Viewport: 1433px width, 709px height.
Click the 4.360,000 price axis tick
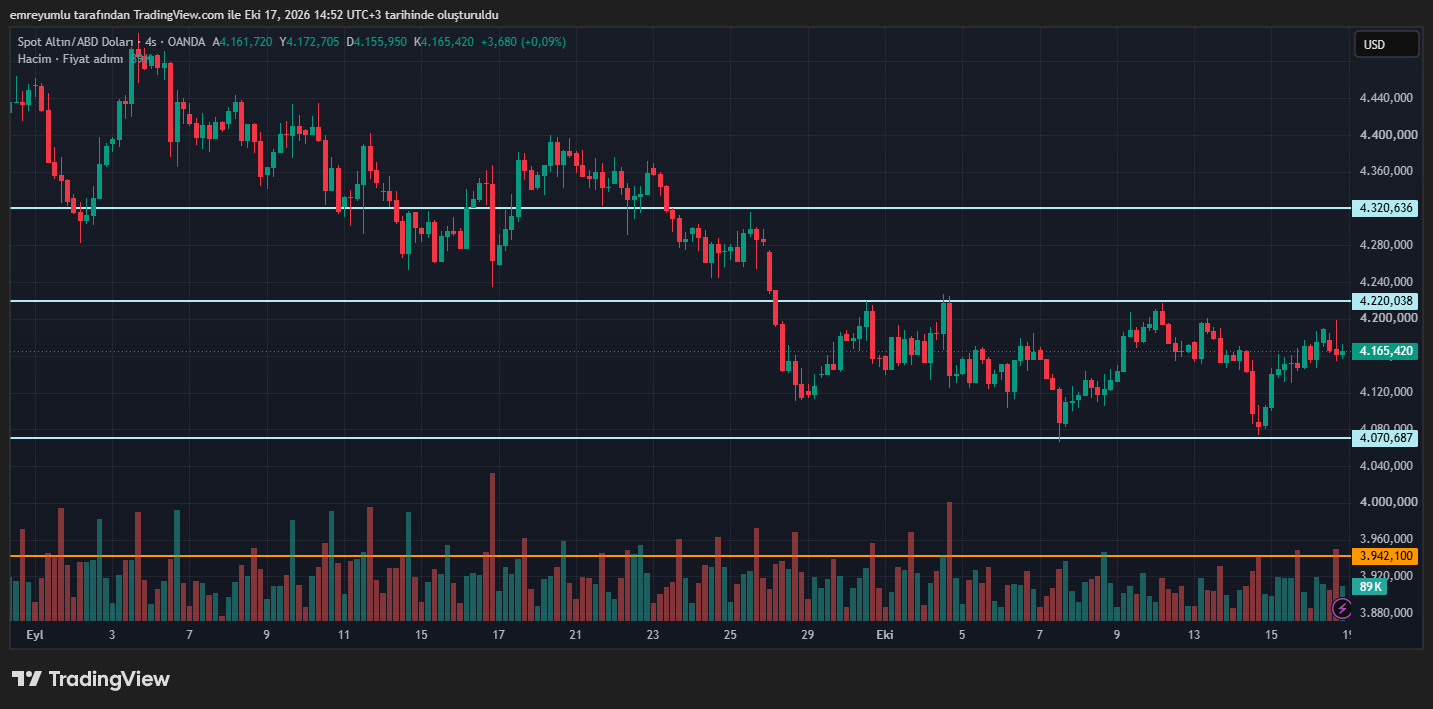tap(1386, 171)
